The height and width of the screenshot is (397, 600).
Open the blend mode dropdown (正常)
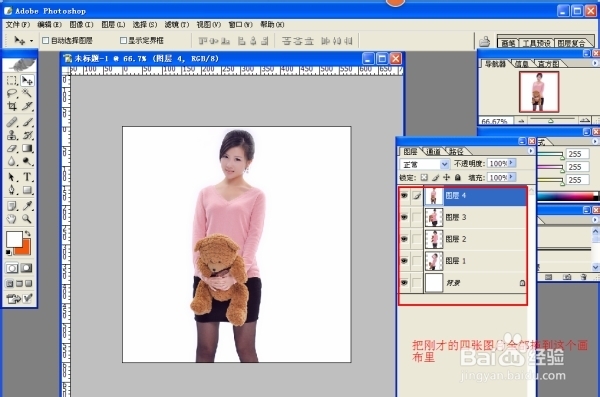pos(444,164)
